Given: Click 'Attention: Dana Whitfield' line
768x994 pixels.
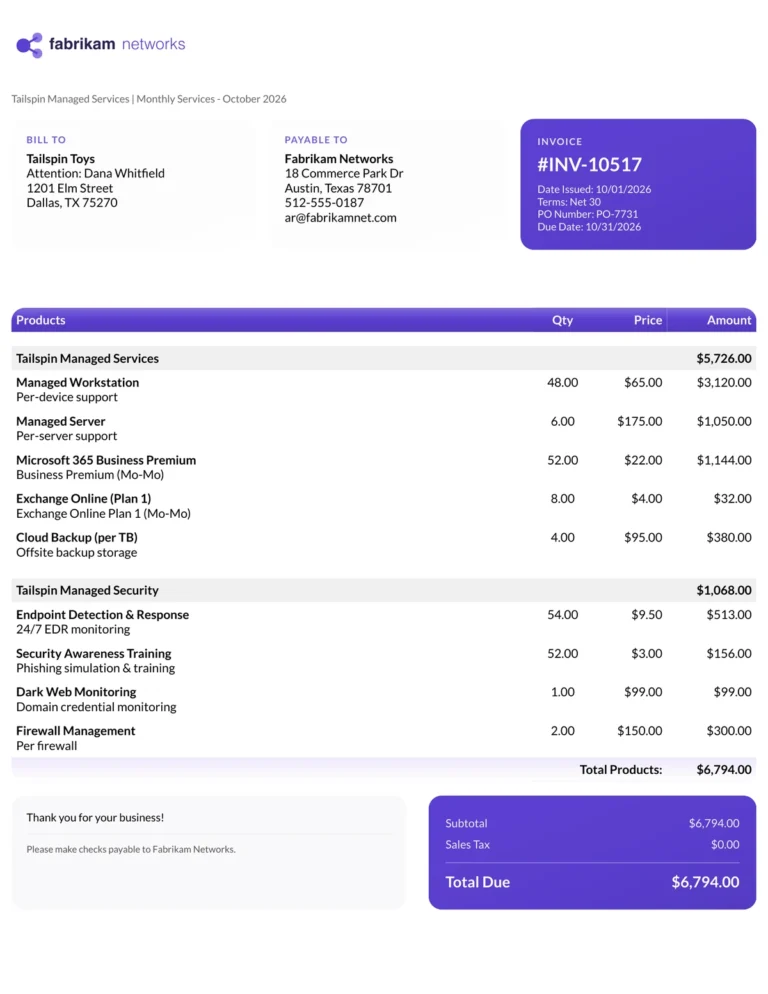Looking at the screenshot, I should click(95, 173).
